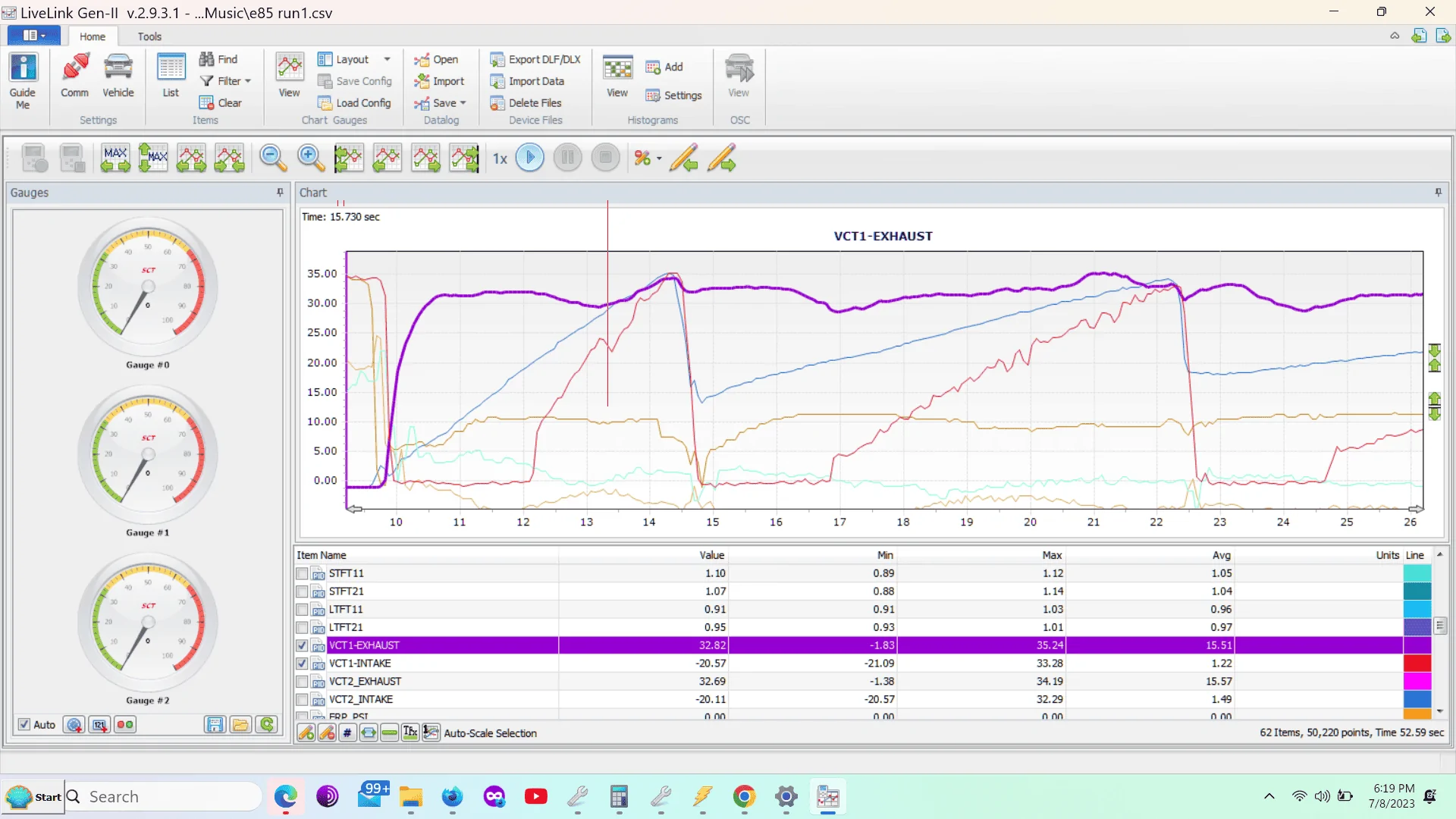Click the Find items icon
This screenshot has height=819, width=1456.
tap(218, 59)
